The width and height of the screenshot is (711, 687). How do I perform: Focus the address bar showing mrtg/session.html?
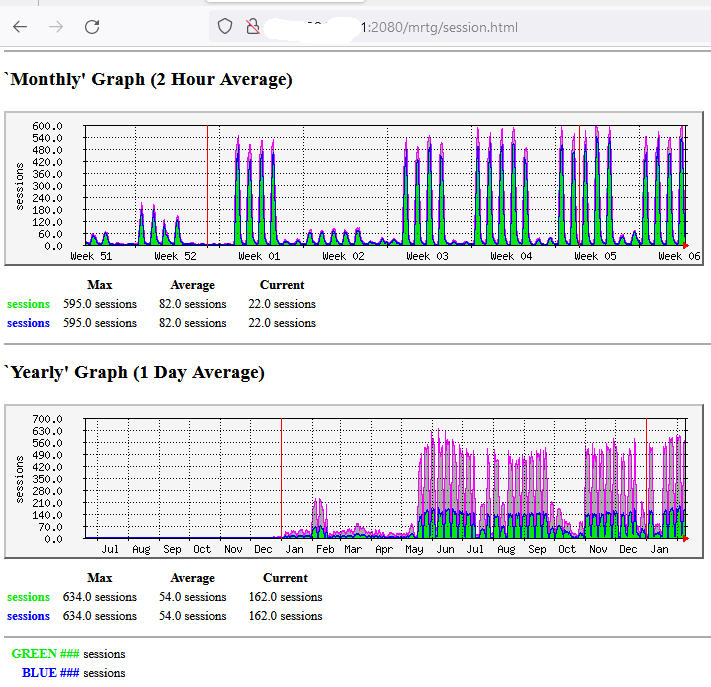(450, 27)
